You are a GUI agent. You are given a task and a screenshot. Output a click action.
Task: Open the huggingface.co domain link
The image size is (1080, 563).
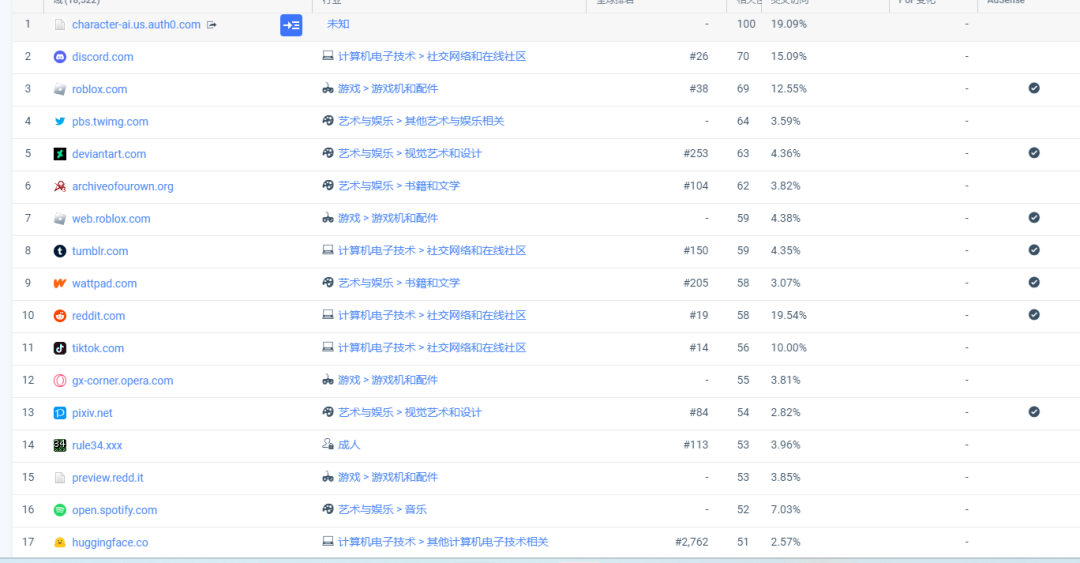[x=110, y=543]
